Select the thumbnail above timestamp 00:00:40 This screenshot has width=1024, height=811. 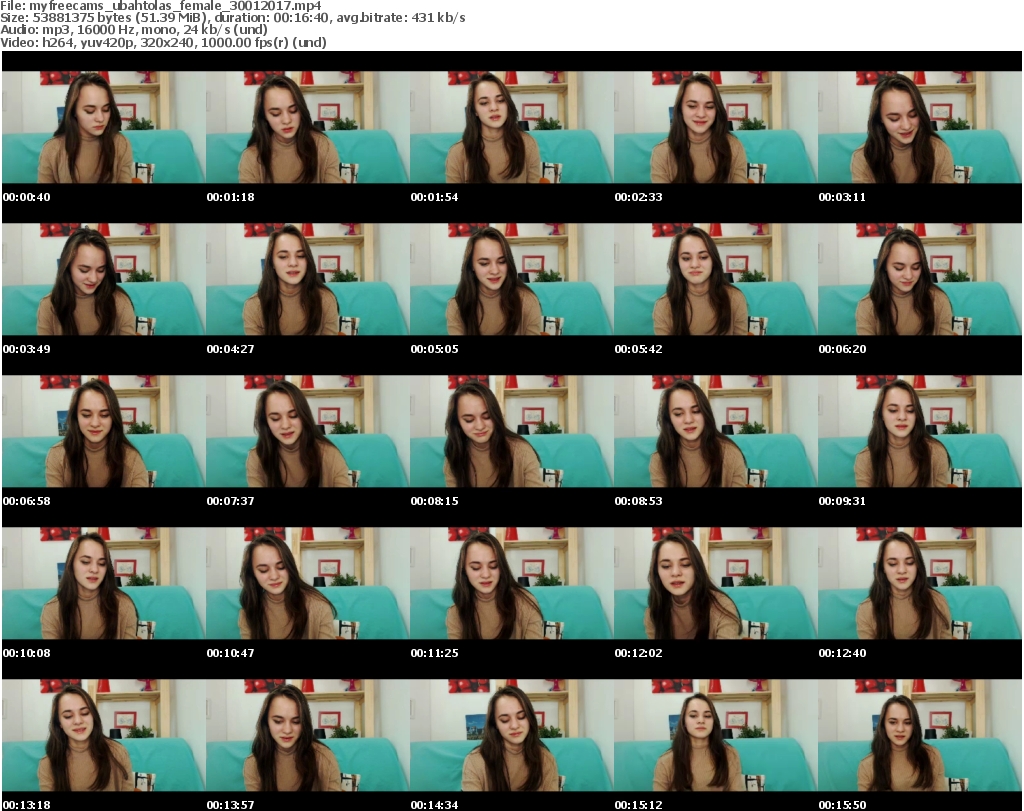click(104, 127)
